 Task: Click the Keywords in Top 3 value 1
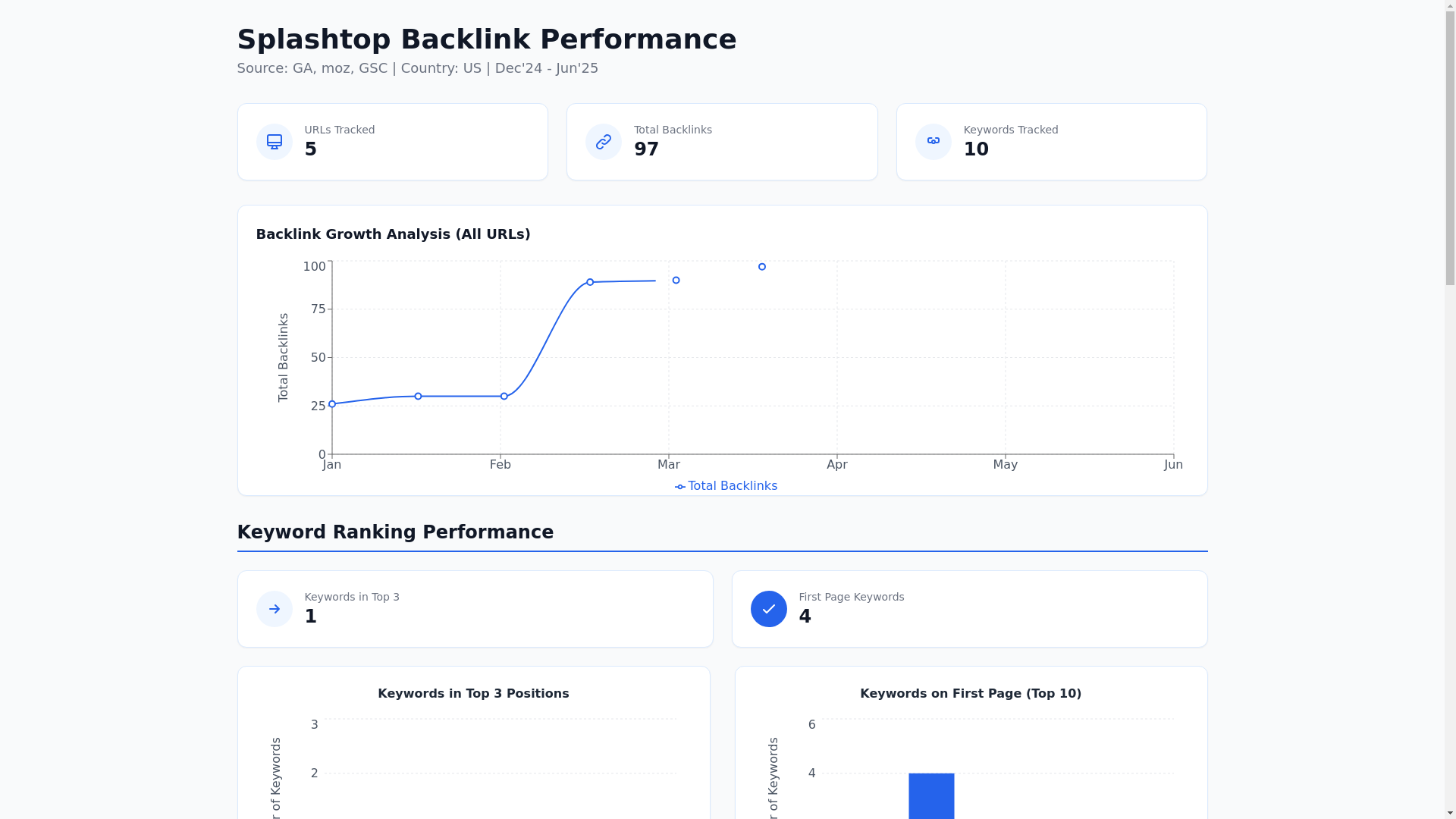coord(311,617)
